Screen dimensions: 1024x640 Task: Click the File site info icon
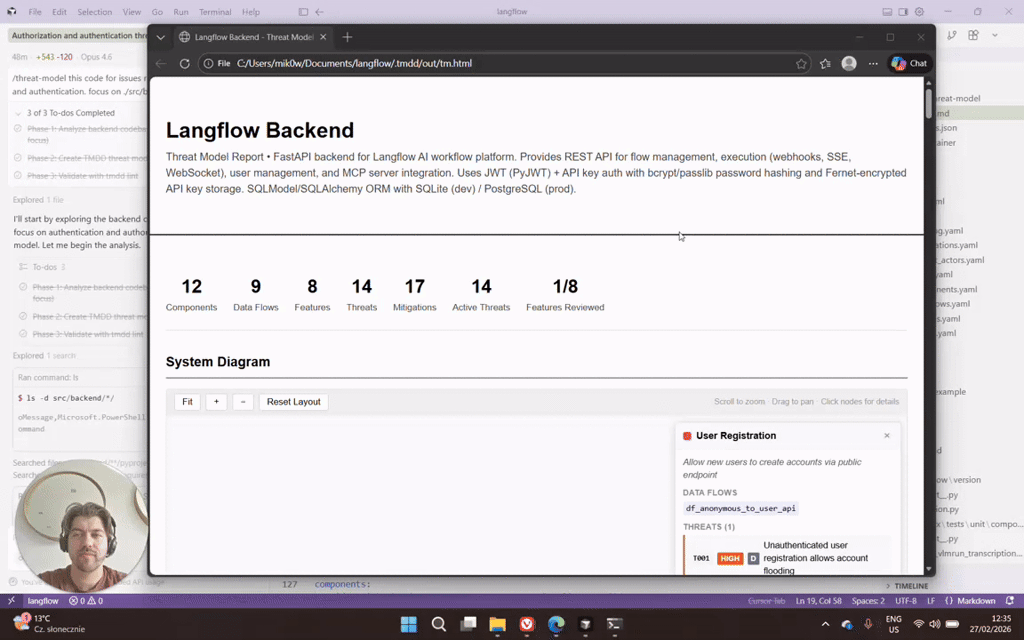[x=217, y=63]
